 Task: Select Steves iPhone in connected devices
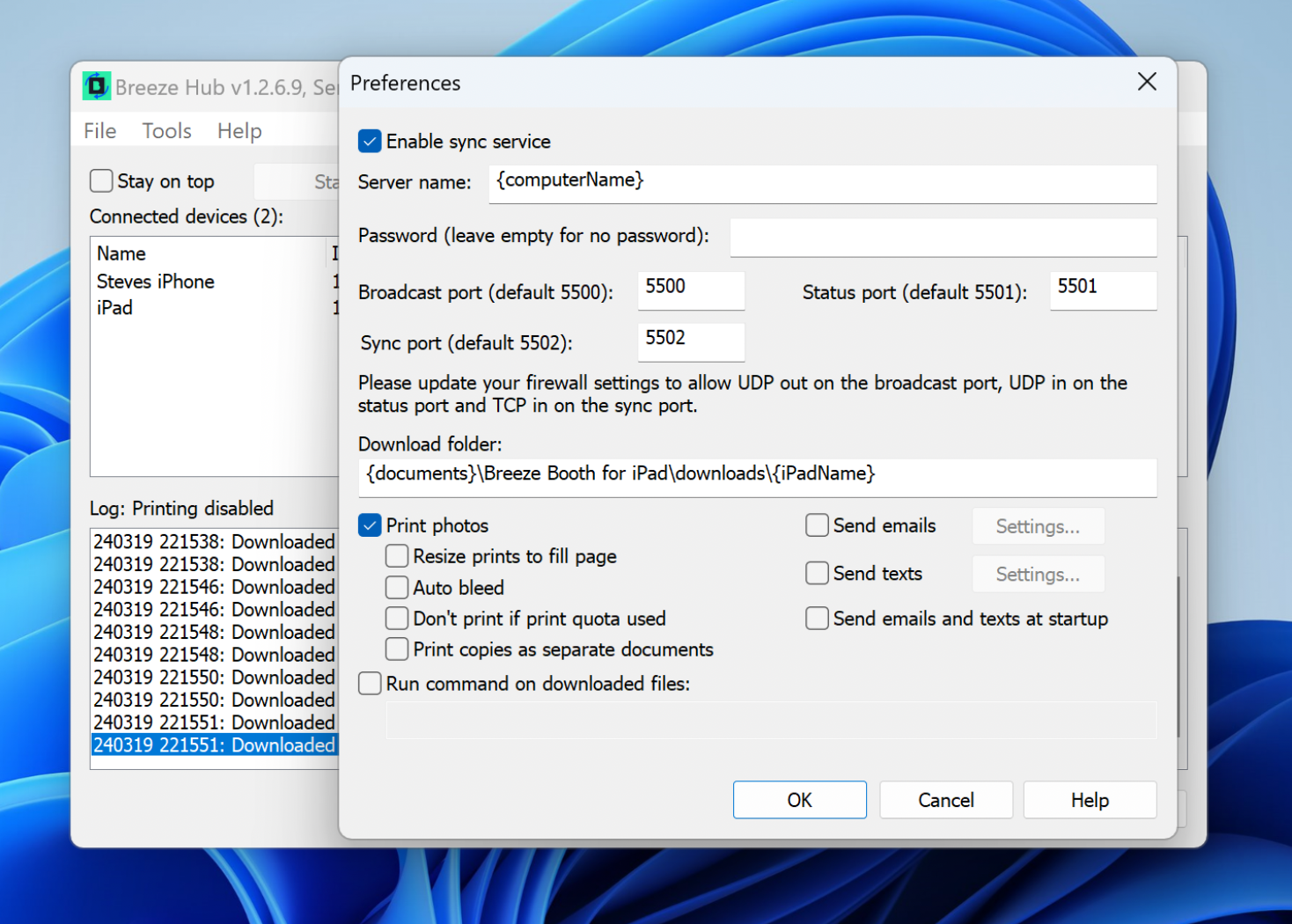coord(156,282)
